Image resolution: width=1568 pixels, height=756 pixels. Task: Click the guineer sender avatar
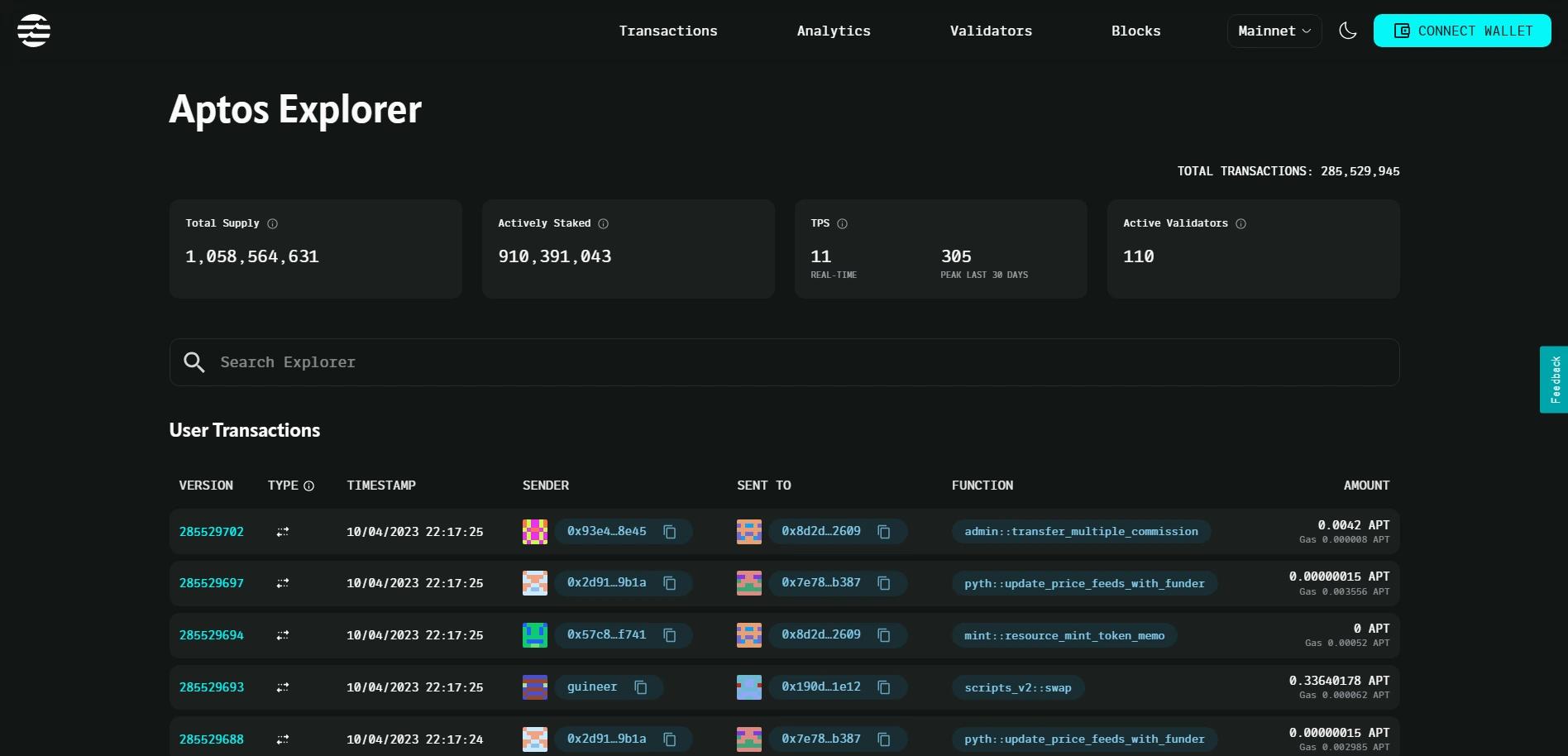[x=535, y=687]
